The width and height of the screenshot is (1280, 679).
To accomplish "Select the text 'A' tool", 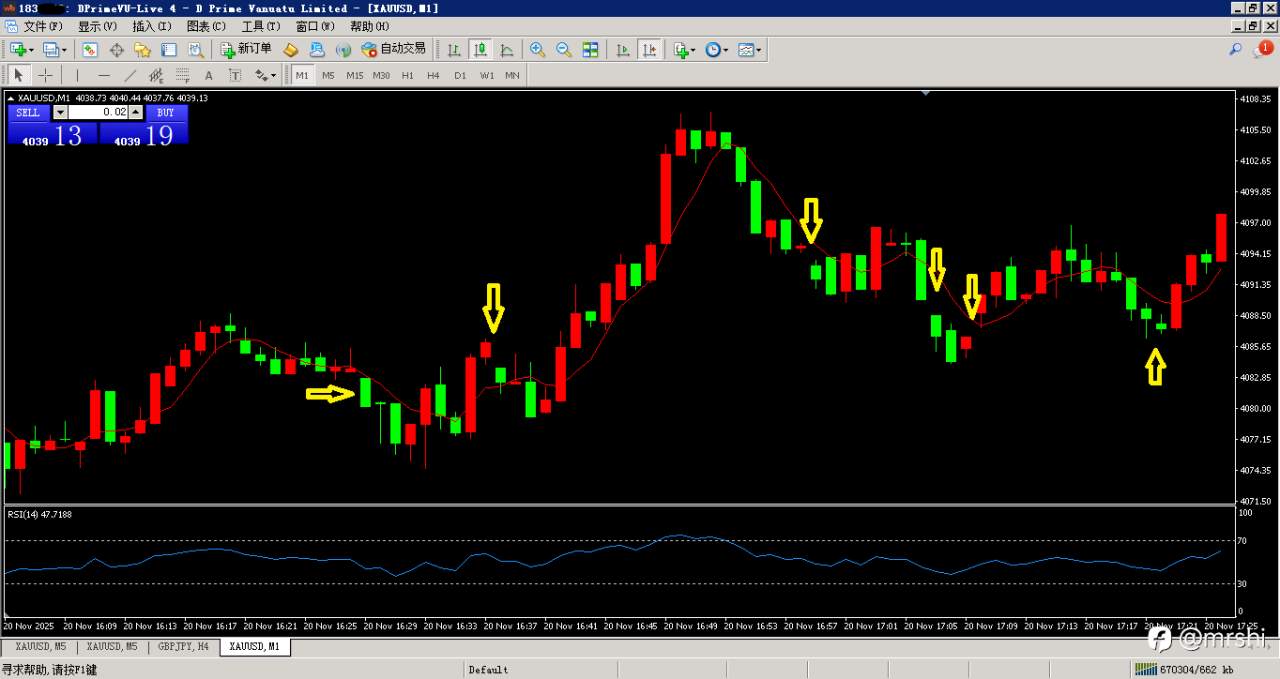I will 209,75.
